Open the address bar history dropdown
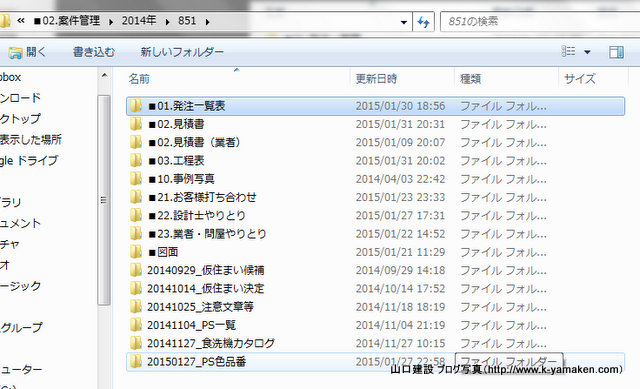Image resolution: width=640 pixels, height=389 pixels. click(404, 22)
